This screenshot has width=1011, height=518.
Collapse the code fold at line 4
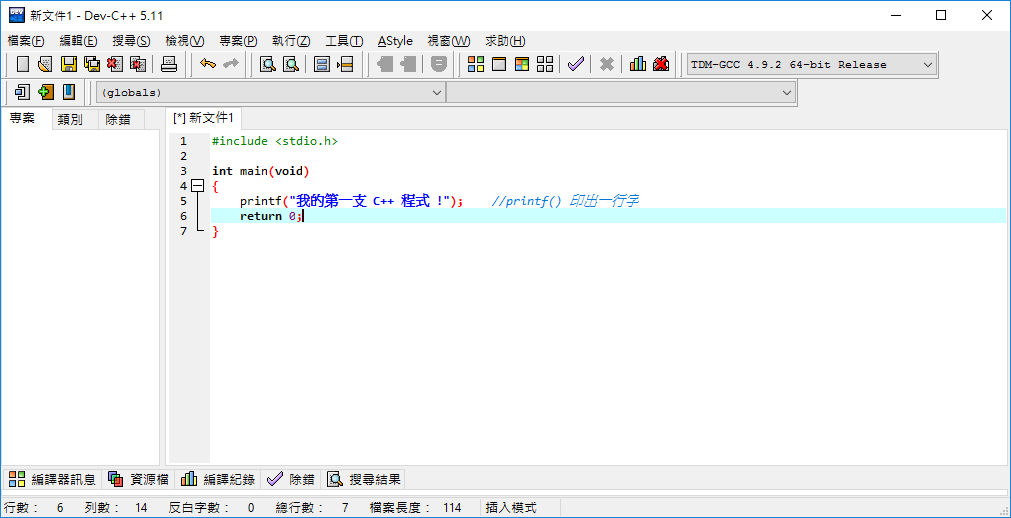tap(197, 186)
